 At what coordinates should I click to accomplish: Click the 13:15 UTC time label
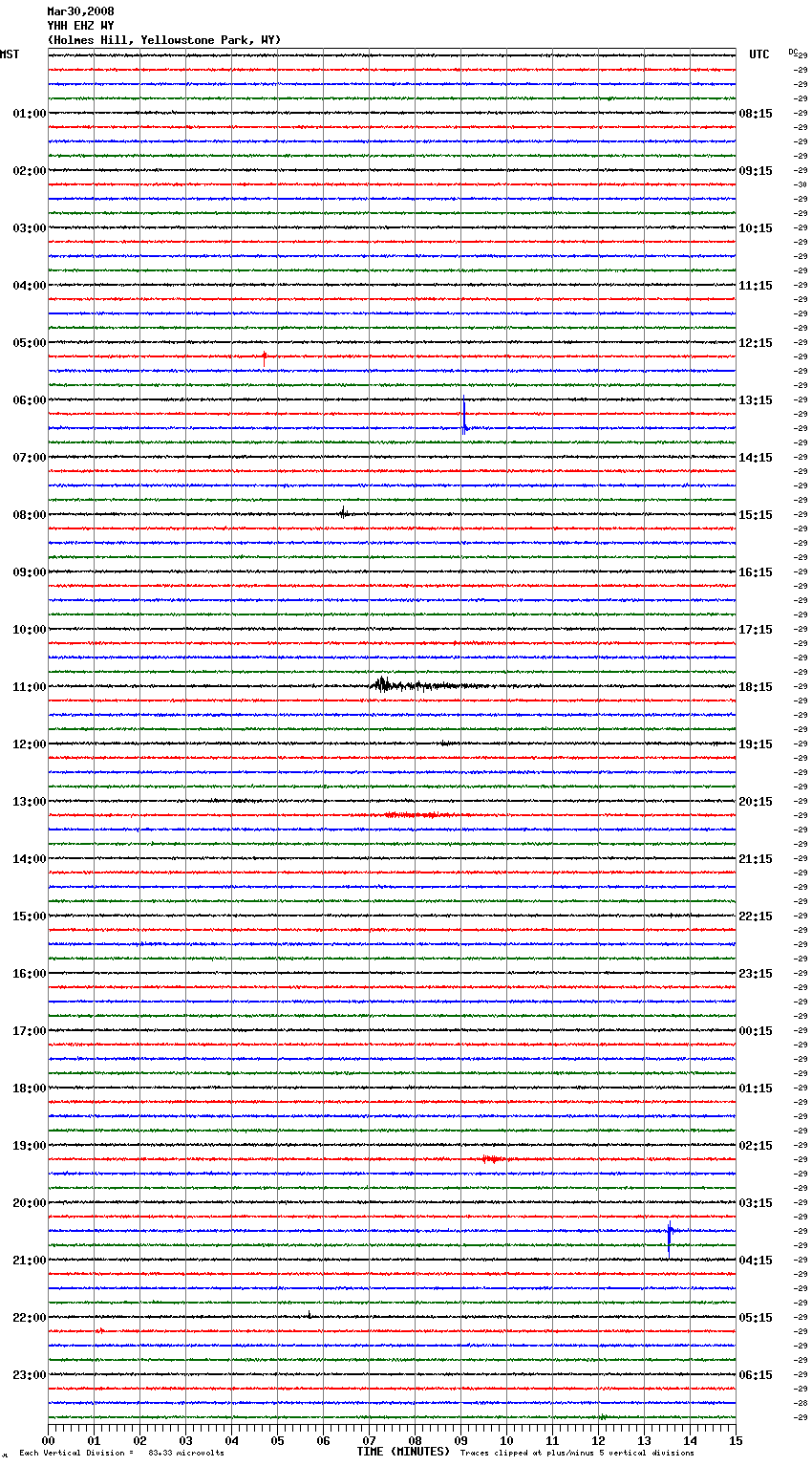point(756,400)
